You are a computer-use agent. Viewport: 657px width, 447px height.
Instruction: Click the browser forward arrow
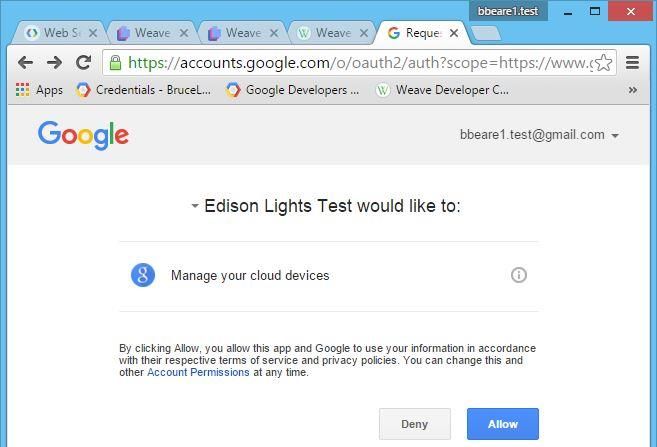54,63
